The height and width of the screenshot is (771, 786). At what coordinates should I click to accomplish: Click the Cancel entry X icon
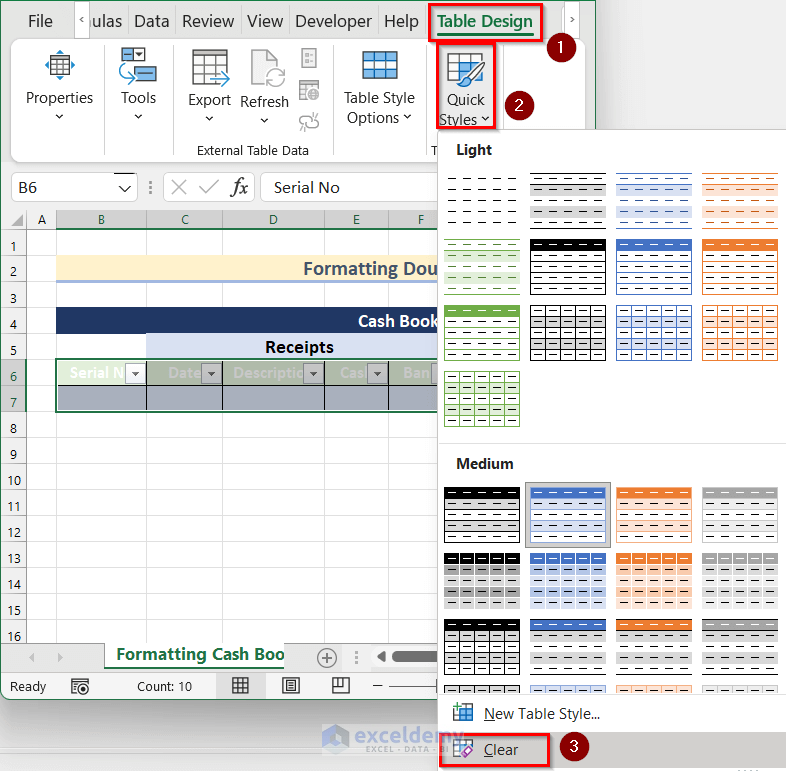click(x=179, y=187)
